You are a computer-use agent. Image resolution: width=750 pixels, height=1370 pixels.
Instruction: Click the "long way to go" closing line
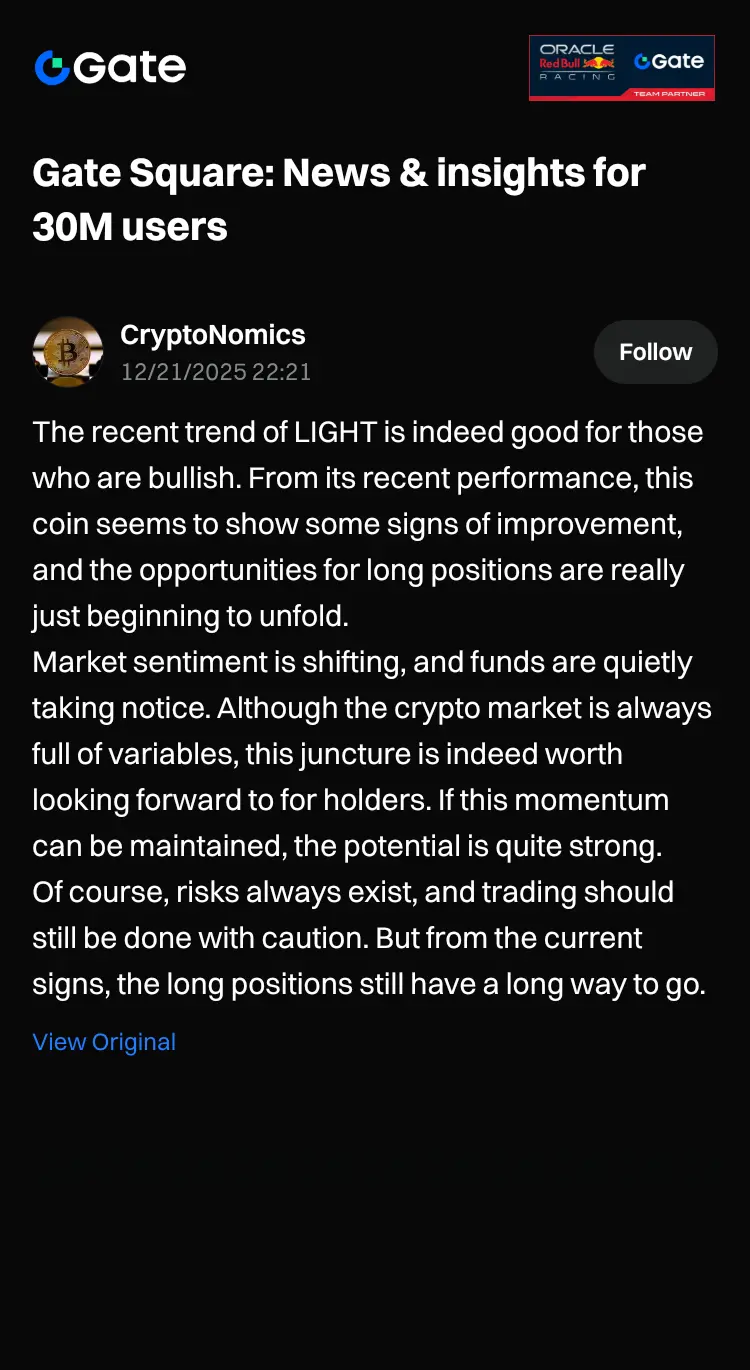pos(368,984)
